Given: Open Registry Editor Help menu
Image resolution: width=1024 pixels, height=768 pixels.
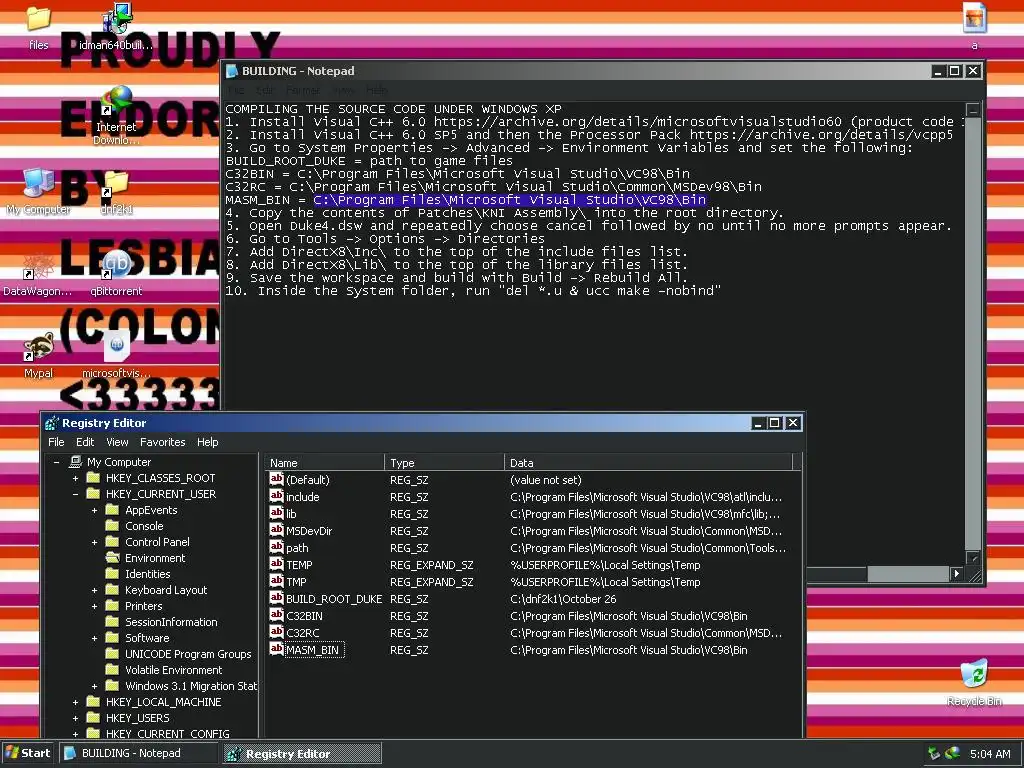Looking at the screenshot, I should tap(208, 442).
